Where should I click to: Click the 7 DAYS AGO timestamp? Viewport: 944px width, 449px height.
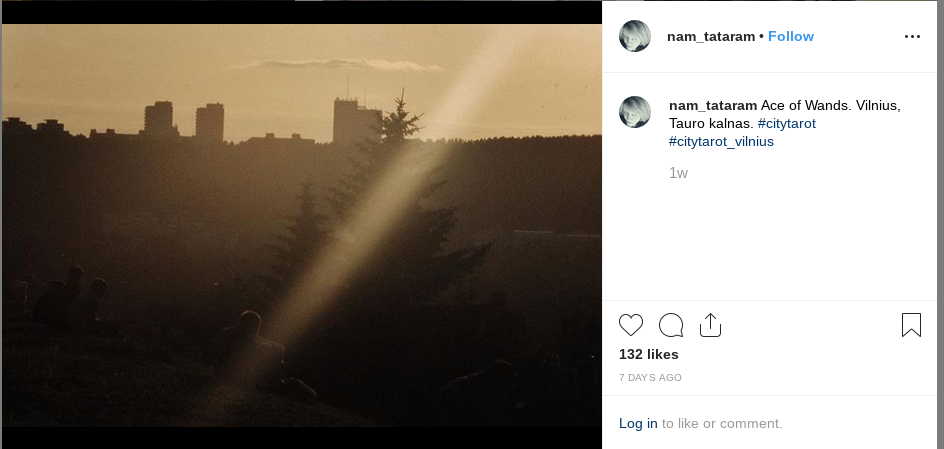(650, 378)
